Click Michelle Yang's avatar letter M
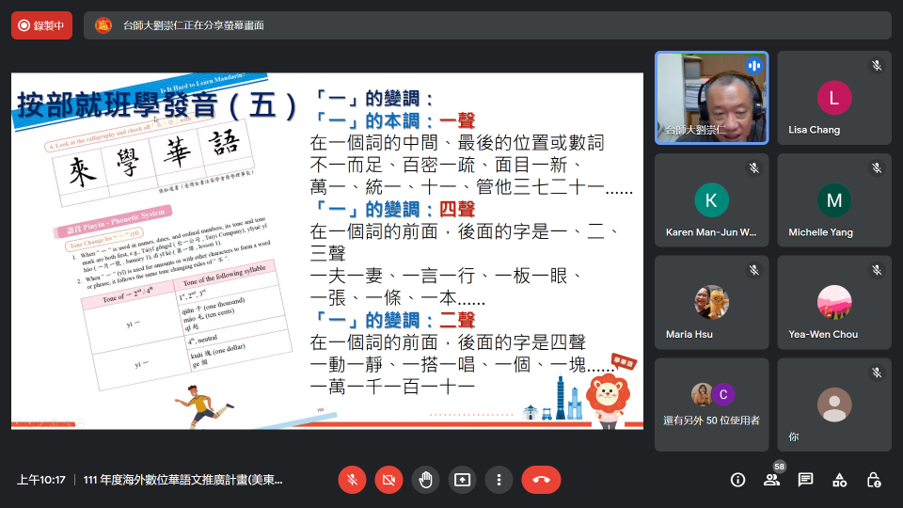This screenshot has height=508, width=903. click(834, 200)
